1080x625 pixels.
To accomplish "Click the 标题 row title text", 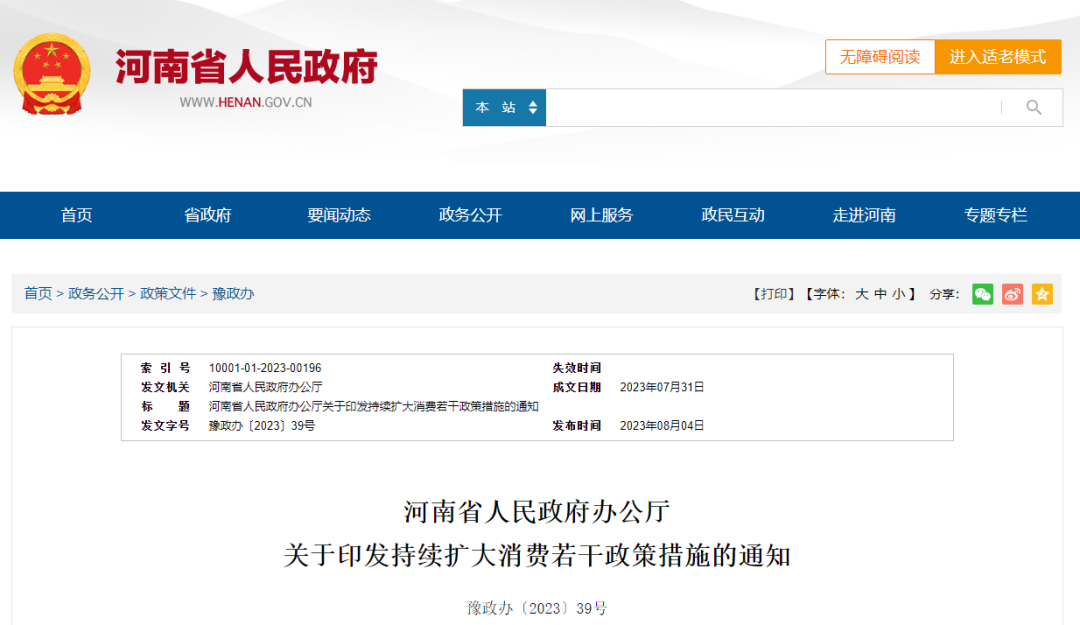I will (x=373, y=407).
